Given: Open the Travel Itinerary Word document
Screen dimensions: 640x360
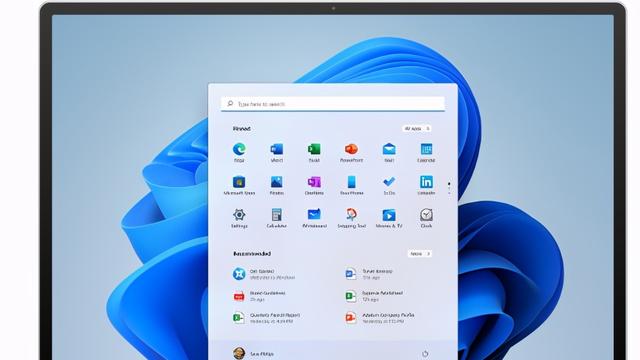Looking at the screenshot, I should coord(369,274).
